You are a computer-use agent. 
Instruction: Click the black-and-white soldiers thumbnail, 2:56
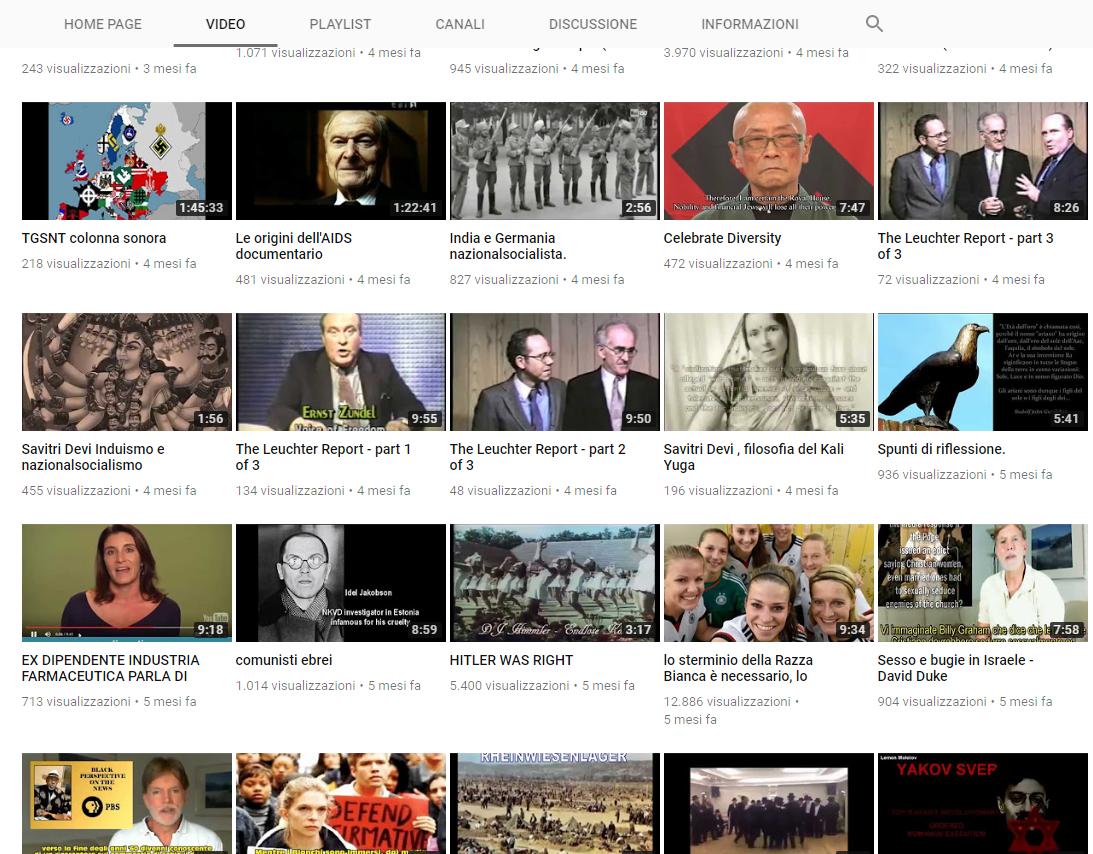pyautogui.click(x=554, y=160)
